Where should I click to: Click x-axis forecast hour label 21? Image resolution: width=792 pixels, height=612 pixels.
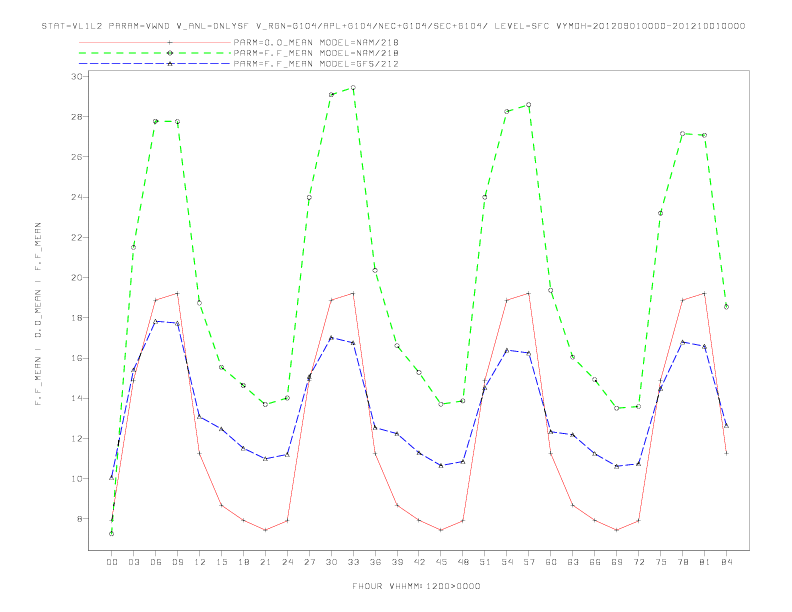pos(265,562)
